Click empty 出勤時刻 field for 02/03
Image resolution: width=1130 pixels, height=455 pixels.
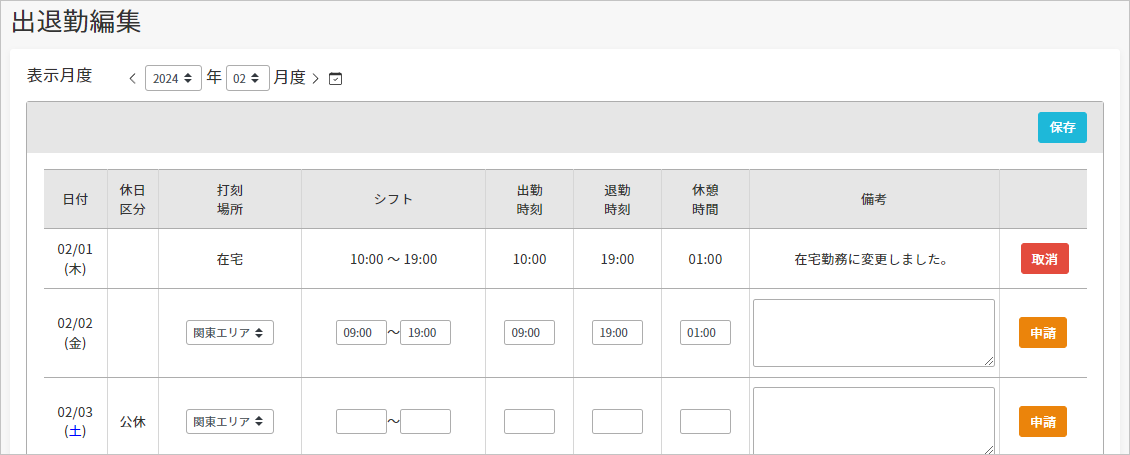coord(529,421)
